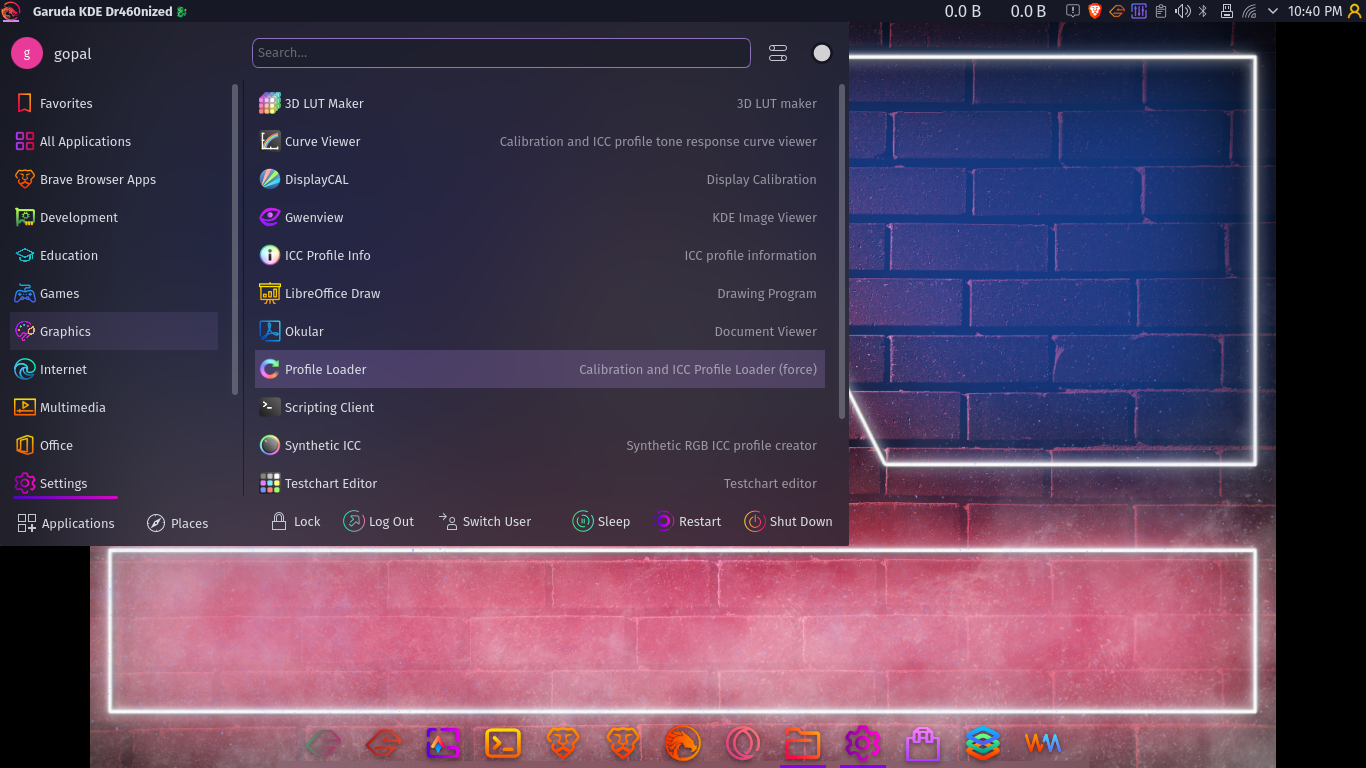This screenshot has height=768, width=1366.
Task: Click Log Out button
Action: tap(378, 521)
